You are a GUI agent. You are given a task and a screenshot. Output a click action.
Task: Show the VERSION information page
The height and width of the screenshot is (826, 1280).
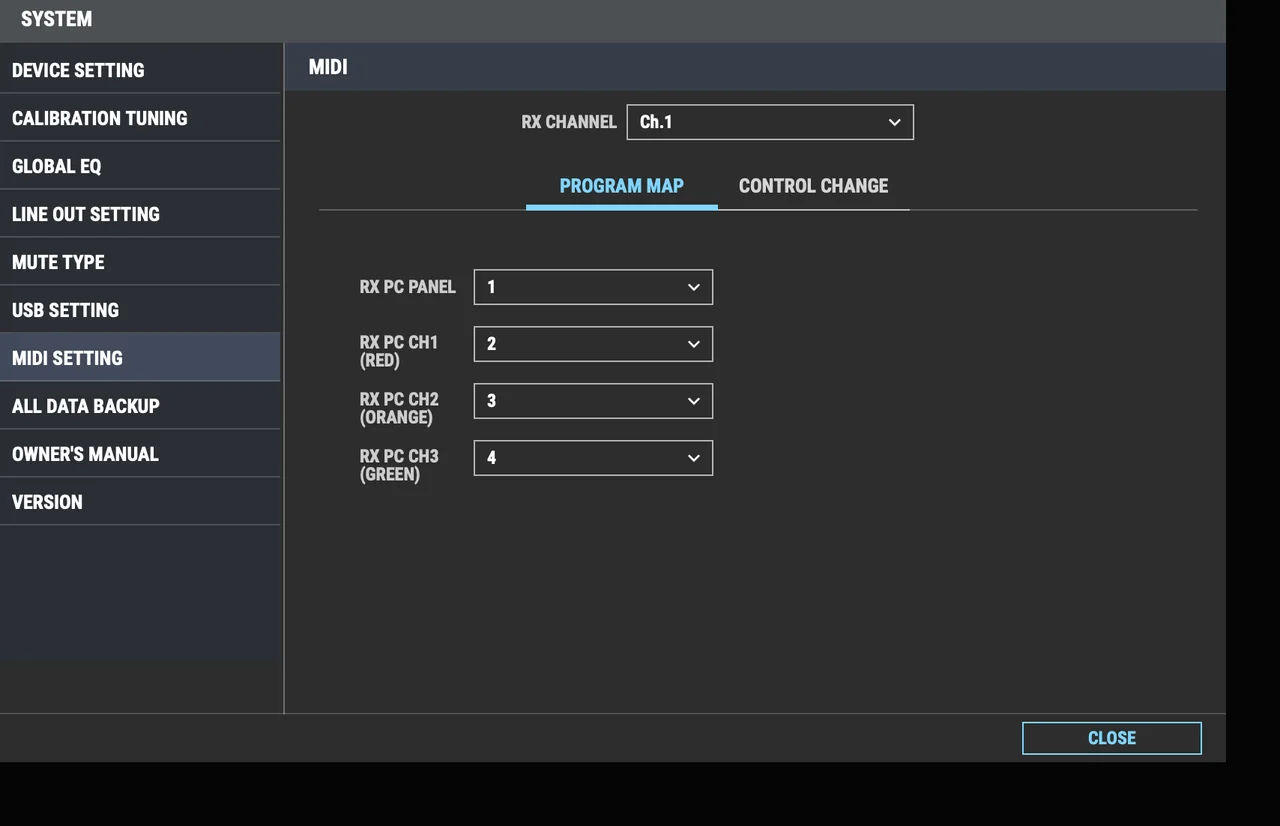(x=140, y=502)
